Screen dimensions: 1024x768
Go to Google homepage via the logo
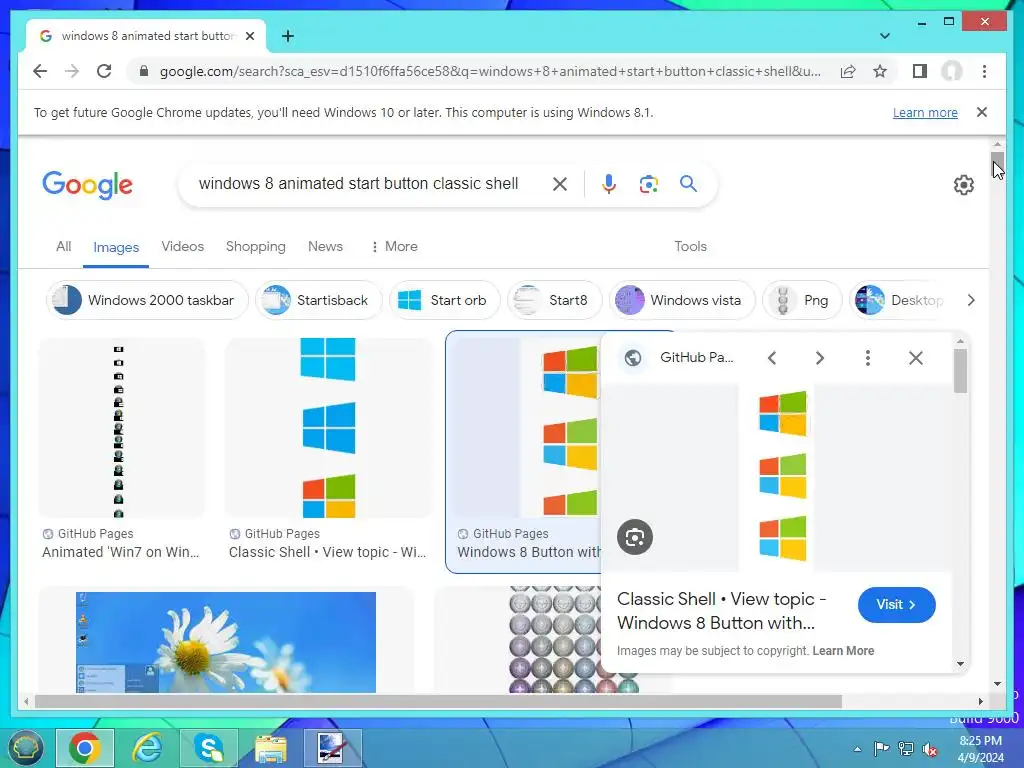click(88, 185)
